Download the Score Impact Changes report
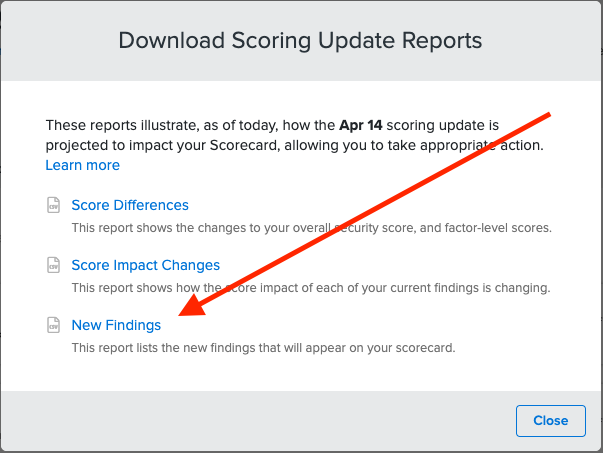This screenshot has height=453, width=603. point(146,265)
